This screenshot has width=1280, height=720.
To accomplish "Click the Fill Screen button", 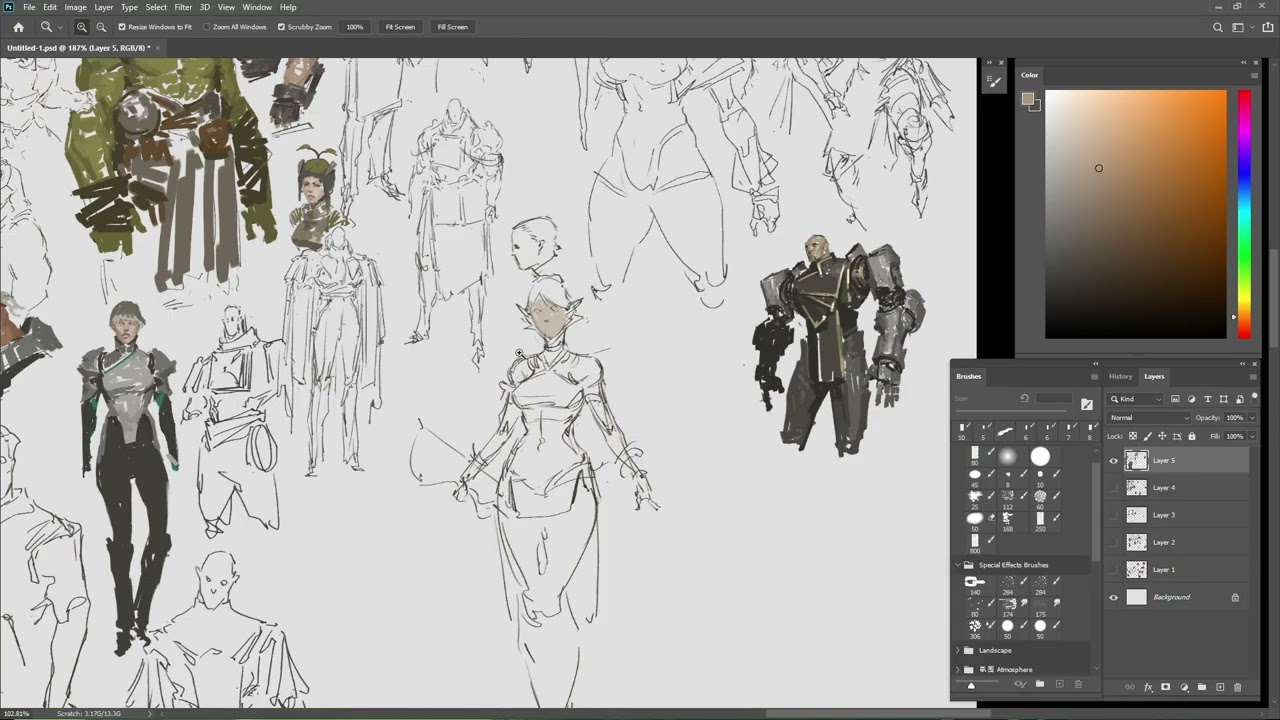I will tap(452, 27).
